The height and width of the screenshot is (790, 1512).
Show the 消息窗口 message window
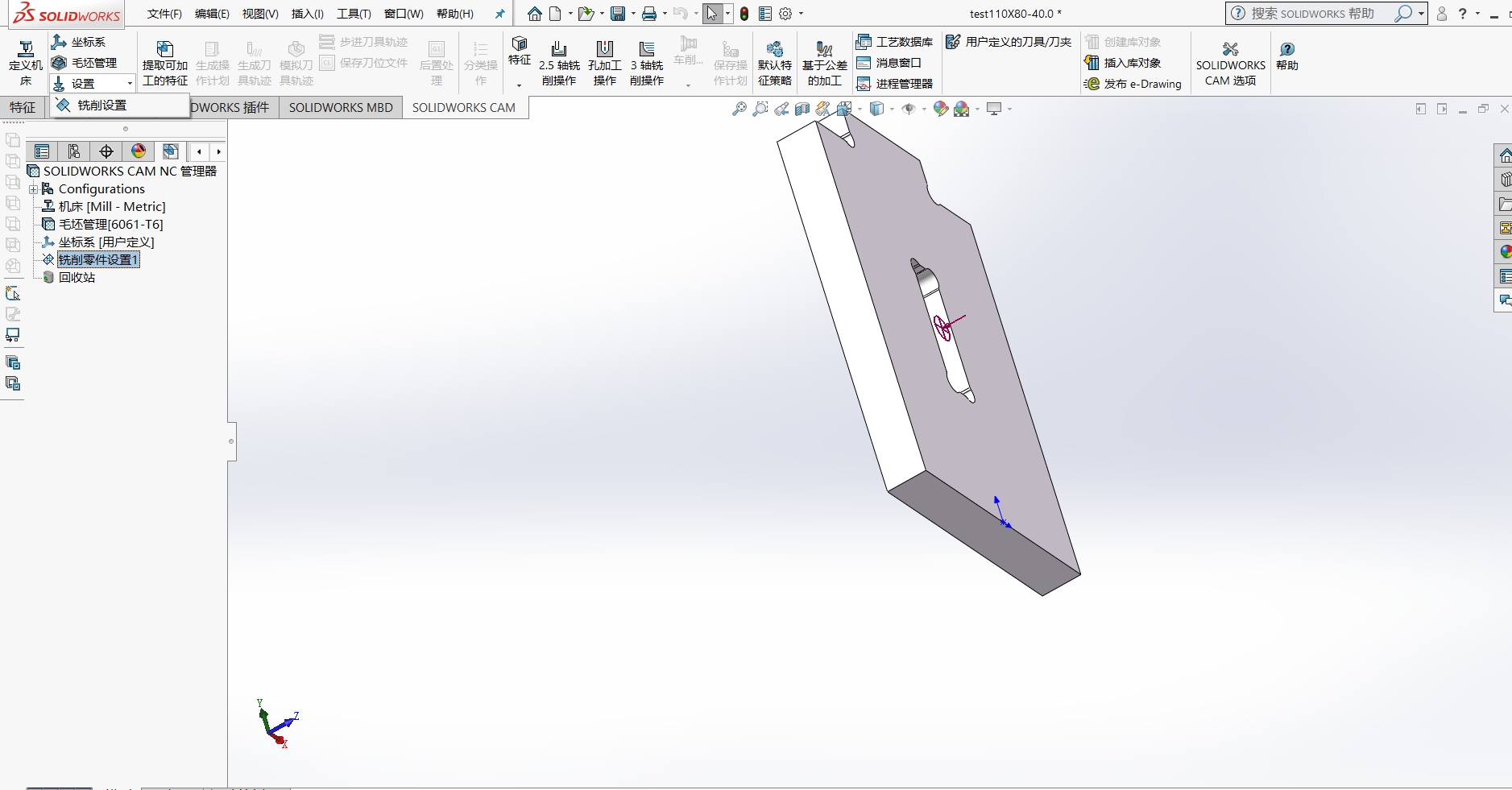coord(889,63)
